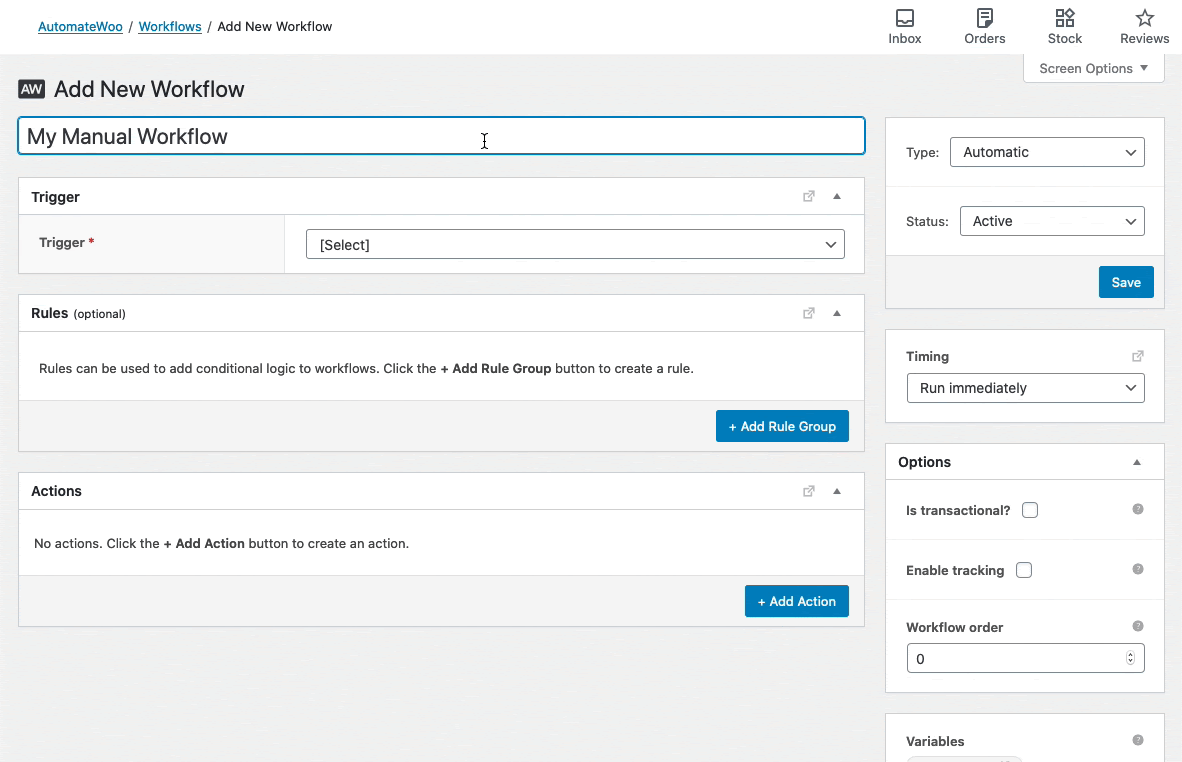The image size is (1182, 762).
Task: Collapse the Trigger panel
Action: click(837, 196)
